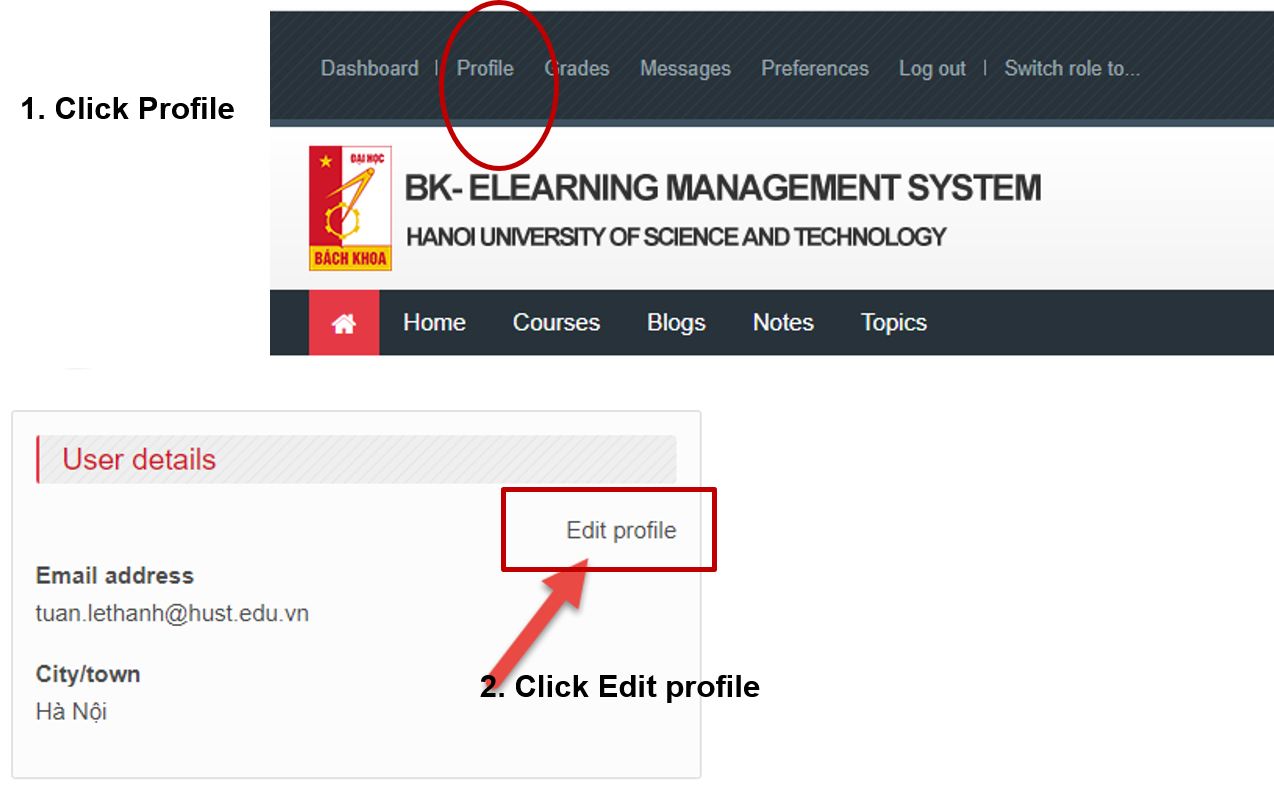Click the Edit profile link
This screenshot has height=793, width=1274.
[621, 530]
